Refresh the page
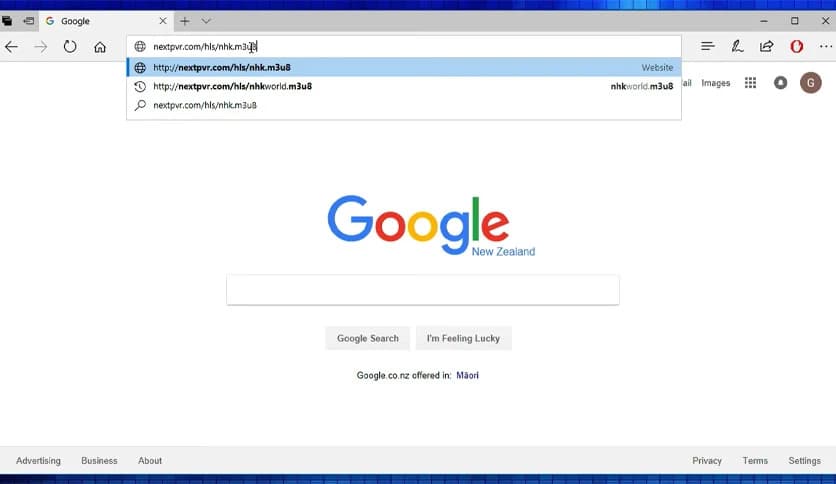The image size is (836, 484). tap(70, 47)
